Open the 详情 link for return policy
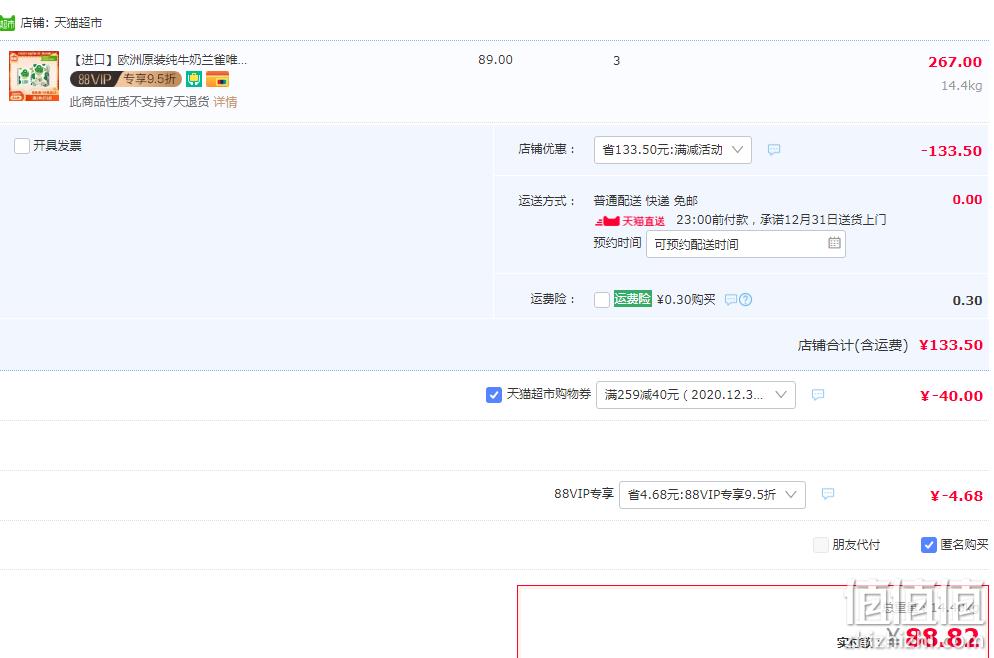Screen dimensions: 994x658 pyautogui.click(x=225, y=101)
